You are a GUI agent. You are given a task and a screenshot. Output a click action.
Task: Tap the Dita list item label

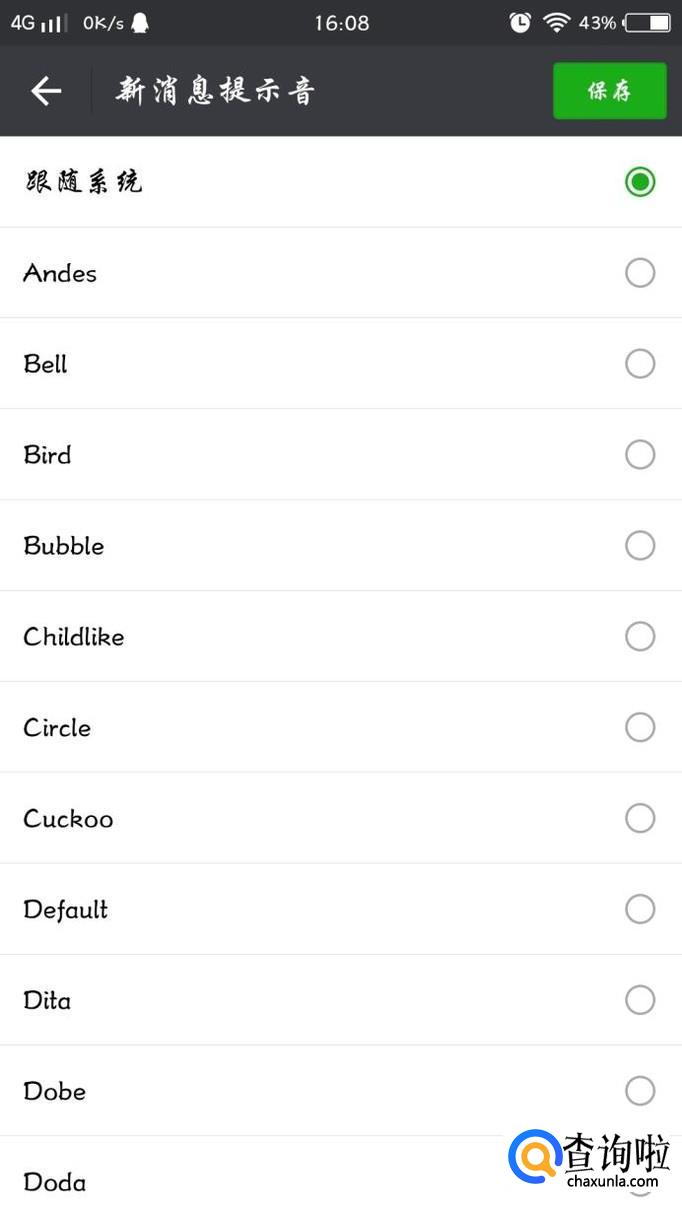[x=47, y=1000]
